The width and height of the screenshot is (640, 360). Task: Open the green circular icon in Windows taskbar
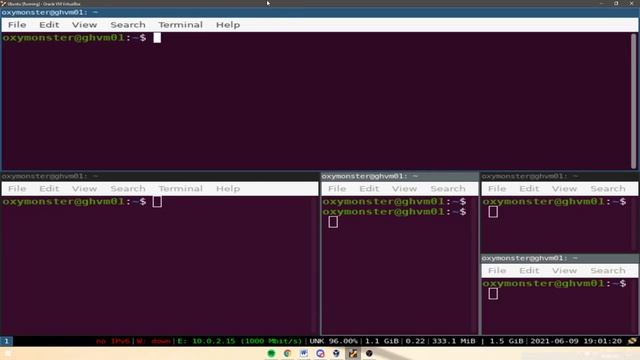(x=271, y=353)
